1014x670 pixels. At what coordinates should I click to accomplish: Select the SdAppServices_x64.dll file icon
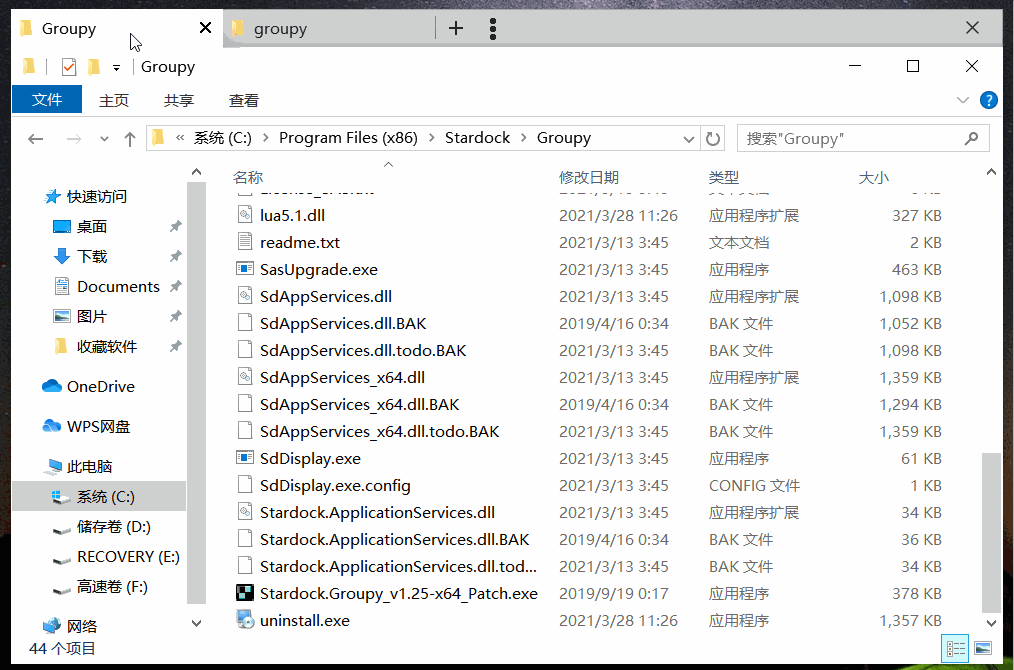coord(244,377)
